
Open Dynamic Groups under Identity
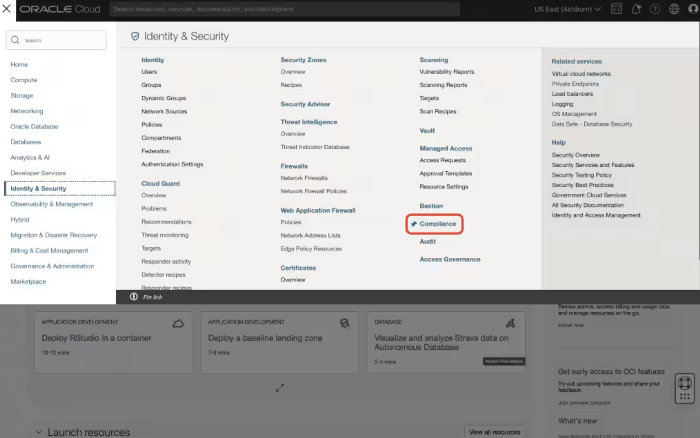coord(164,98)
